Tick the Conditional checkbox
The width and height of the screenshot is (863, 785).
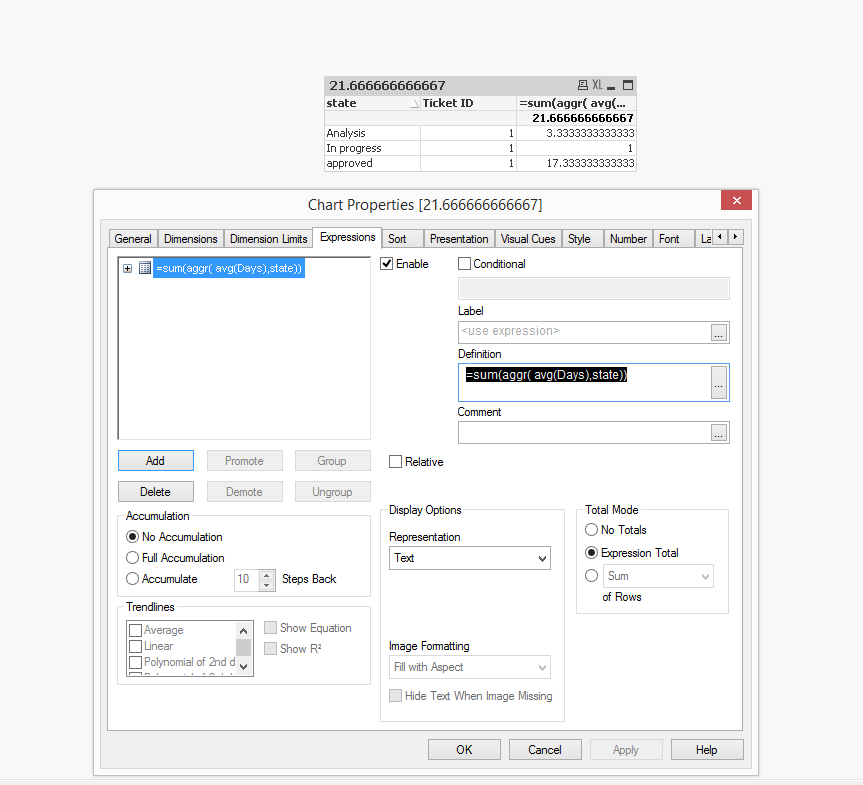point(464,264)
